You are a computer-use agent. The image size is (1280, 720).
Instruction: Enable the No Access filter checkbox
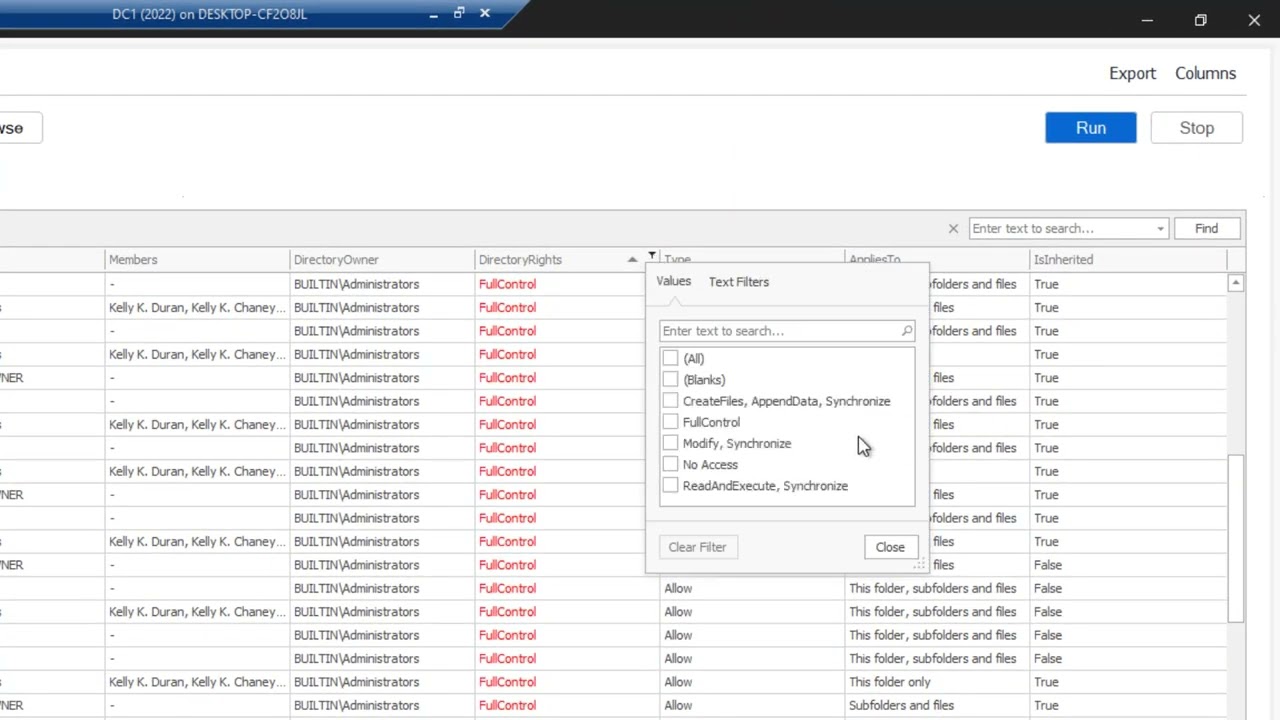tap(670, 464)
